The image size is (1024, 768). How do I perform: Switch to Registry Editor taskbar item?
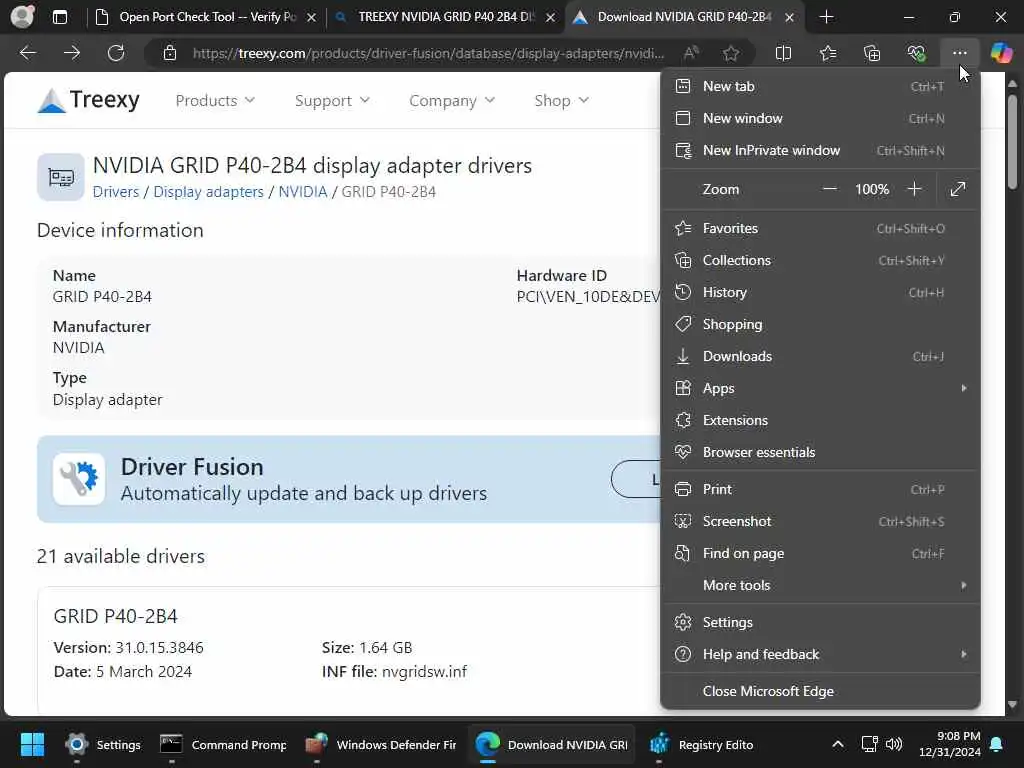click(704, 744)
